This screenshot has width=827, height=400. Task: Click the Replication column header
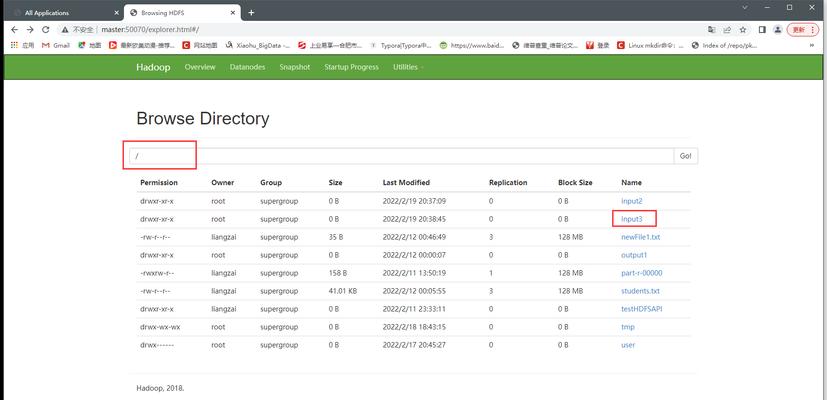(x=508, y=182)
